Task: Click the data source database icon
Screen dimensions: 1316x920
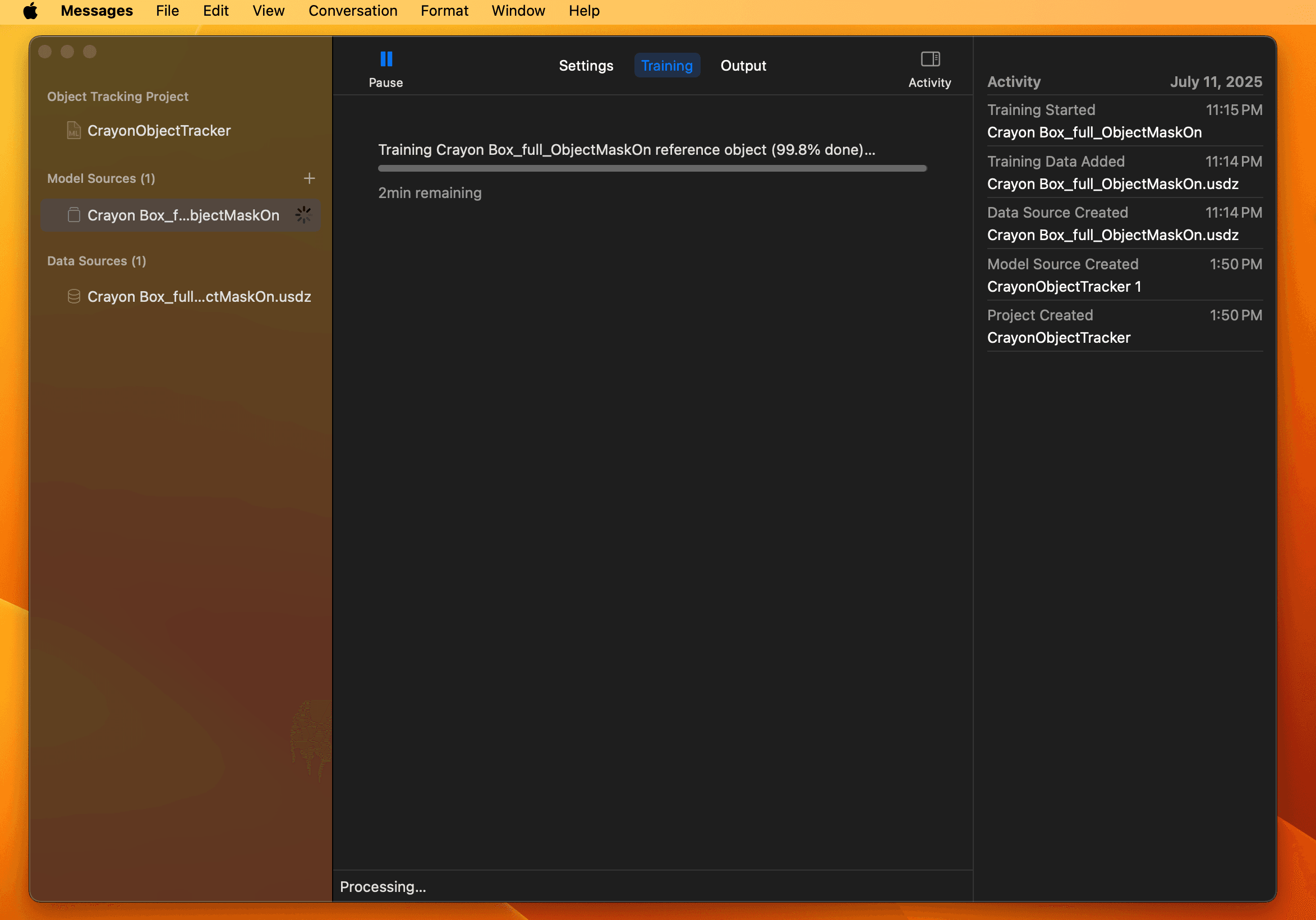Action: pyautogui.click(x=73, y=296)
